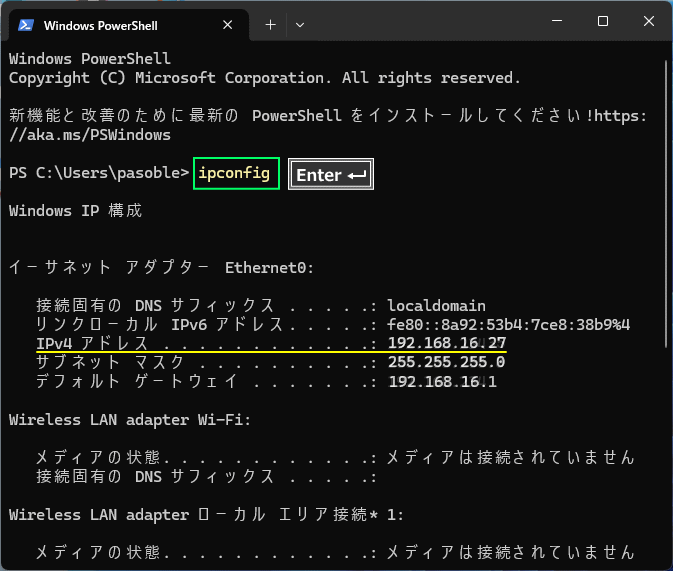Click the heading Windows IP 構成
This screenshot has height=571, width=673.
point(75,211)
